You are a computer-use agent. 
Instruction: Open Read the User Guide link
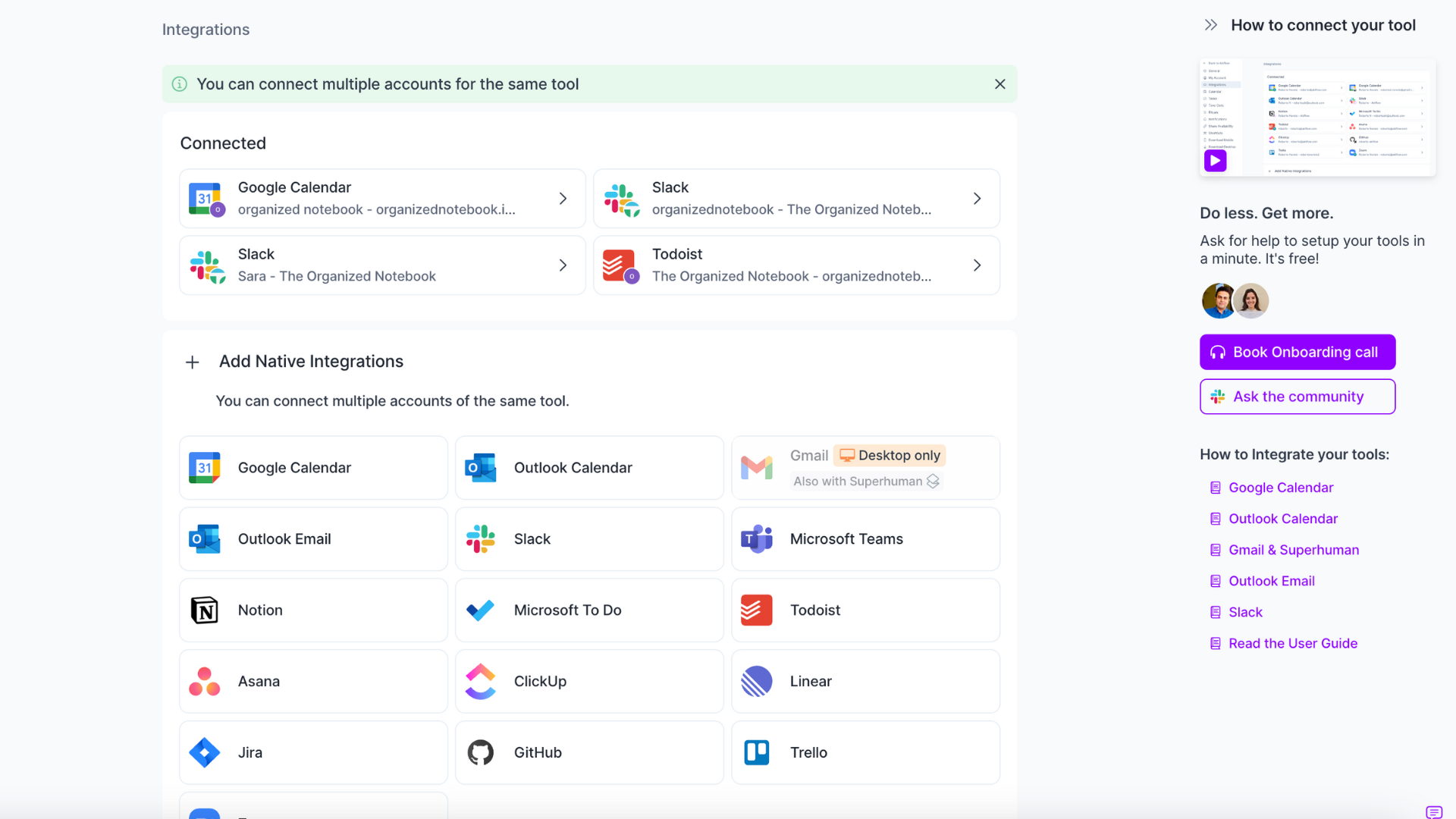1292,643
